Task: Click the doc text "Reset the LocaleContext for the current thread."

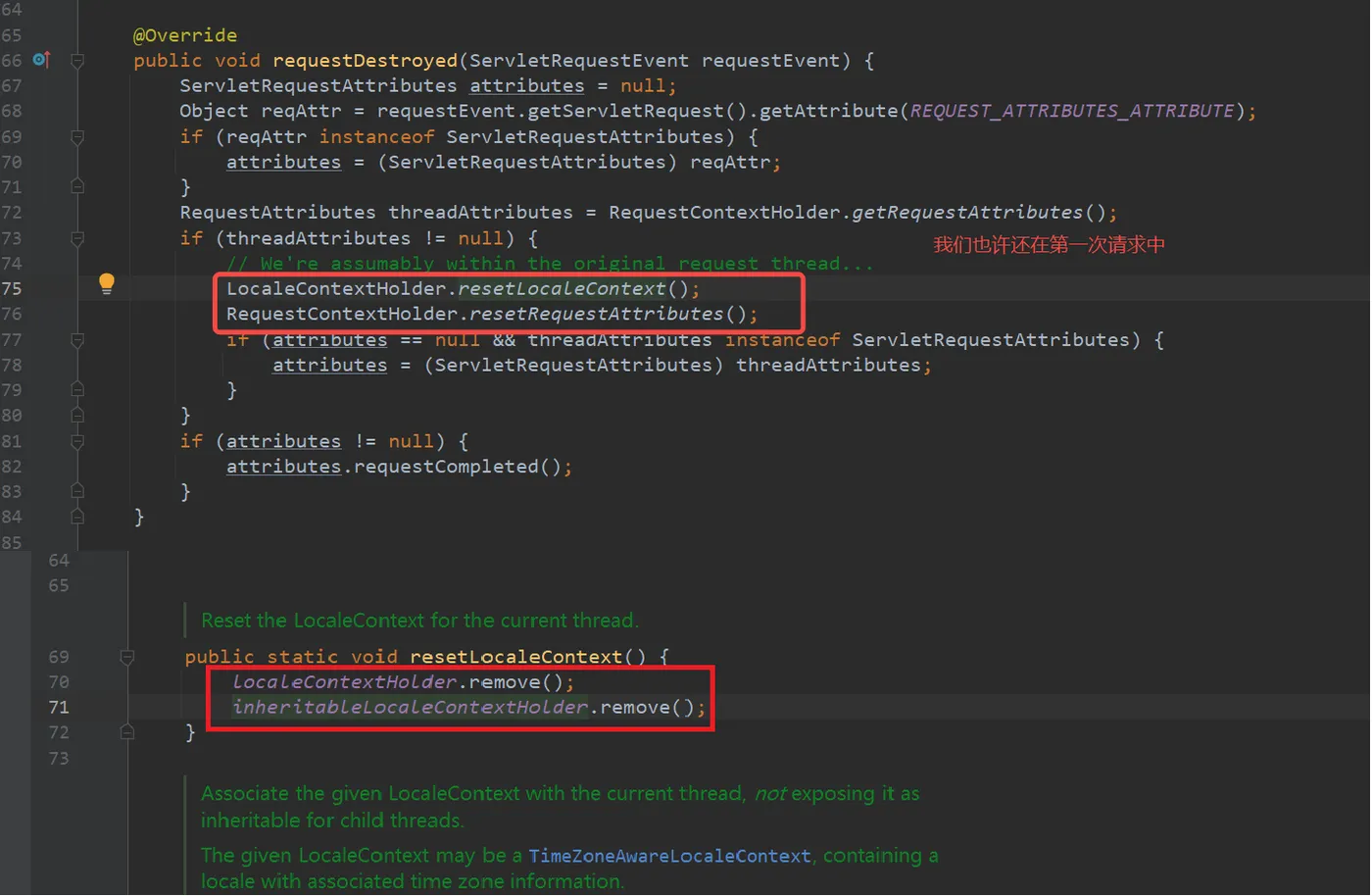Action: click(x=419, y=621)
